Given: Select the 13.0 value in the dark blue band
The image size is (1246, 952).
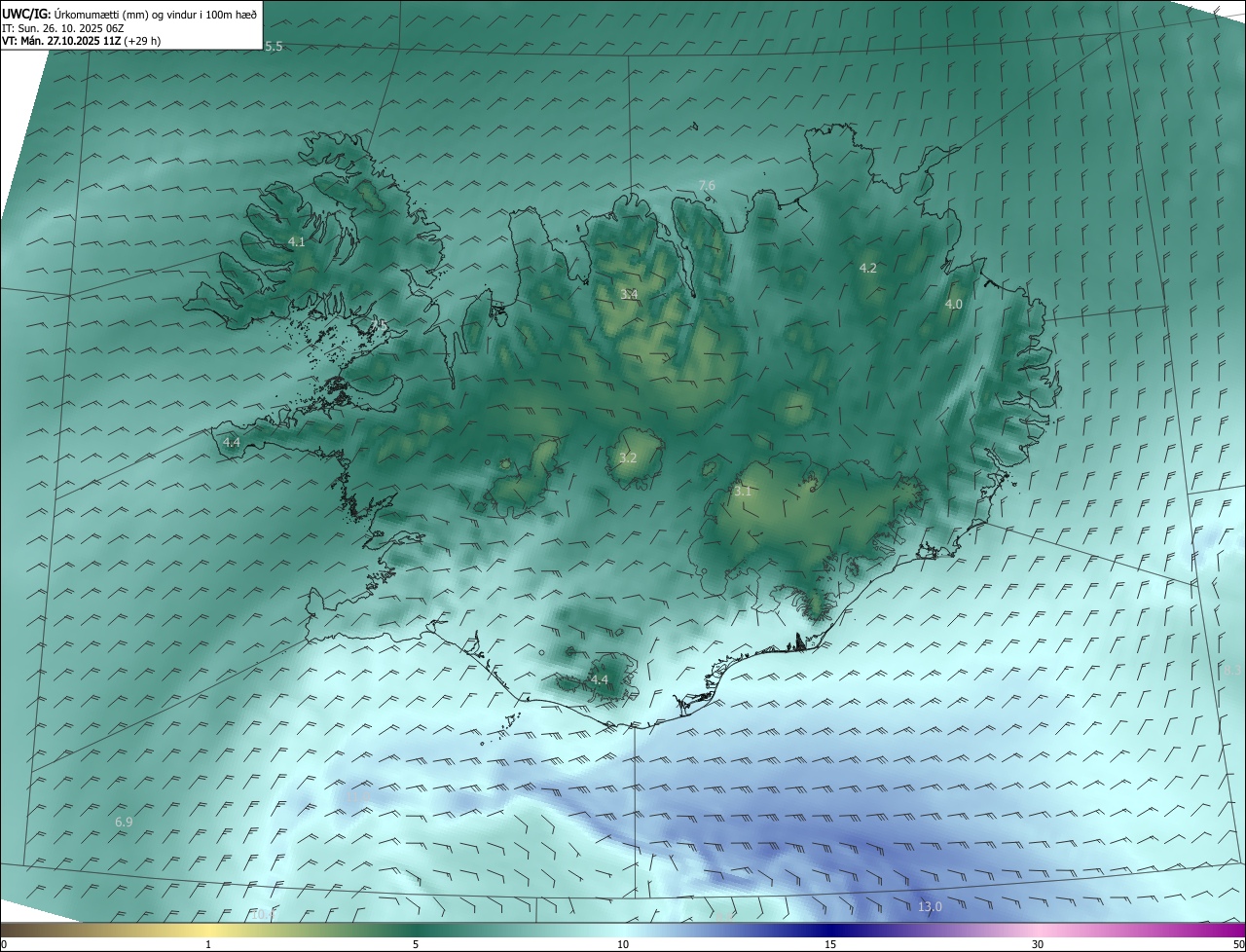Looking at the screenshot, I should pos(930,907).
